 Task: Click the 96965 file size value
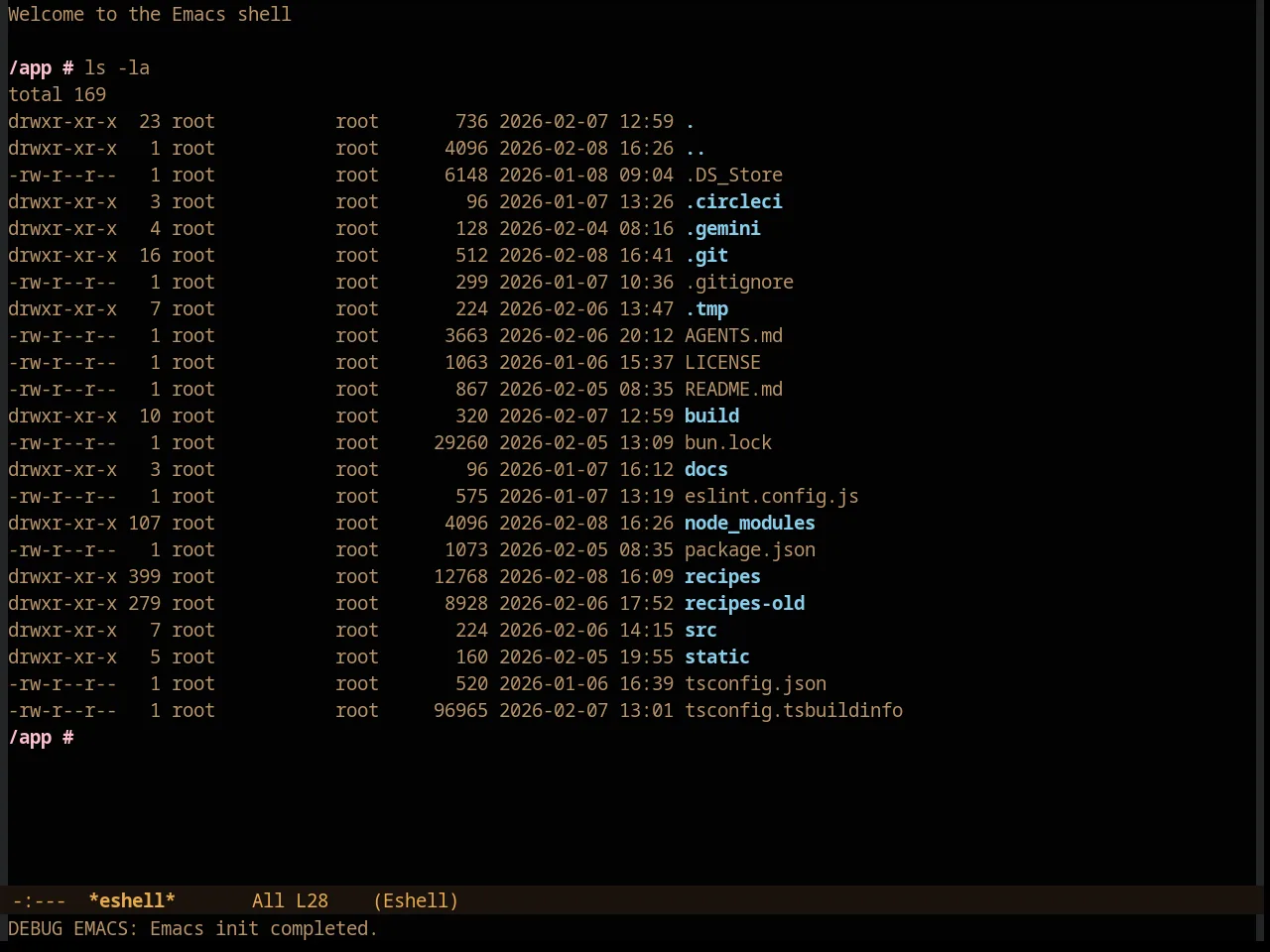point(460,710)
